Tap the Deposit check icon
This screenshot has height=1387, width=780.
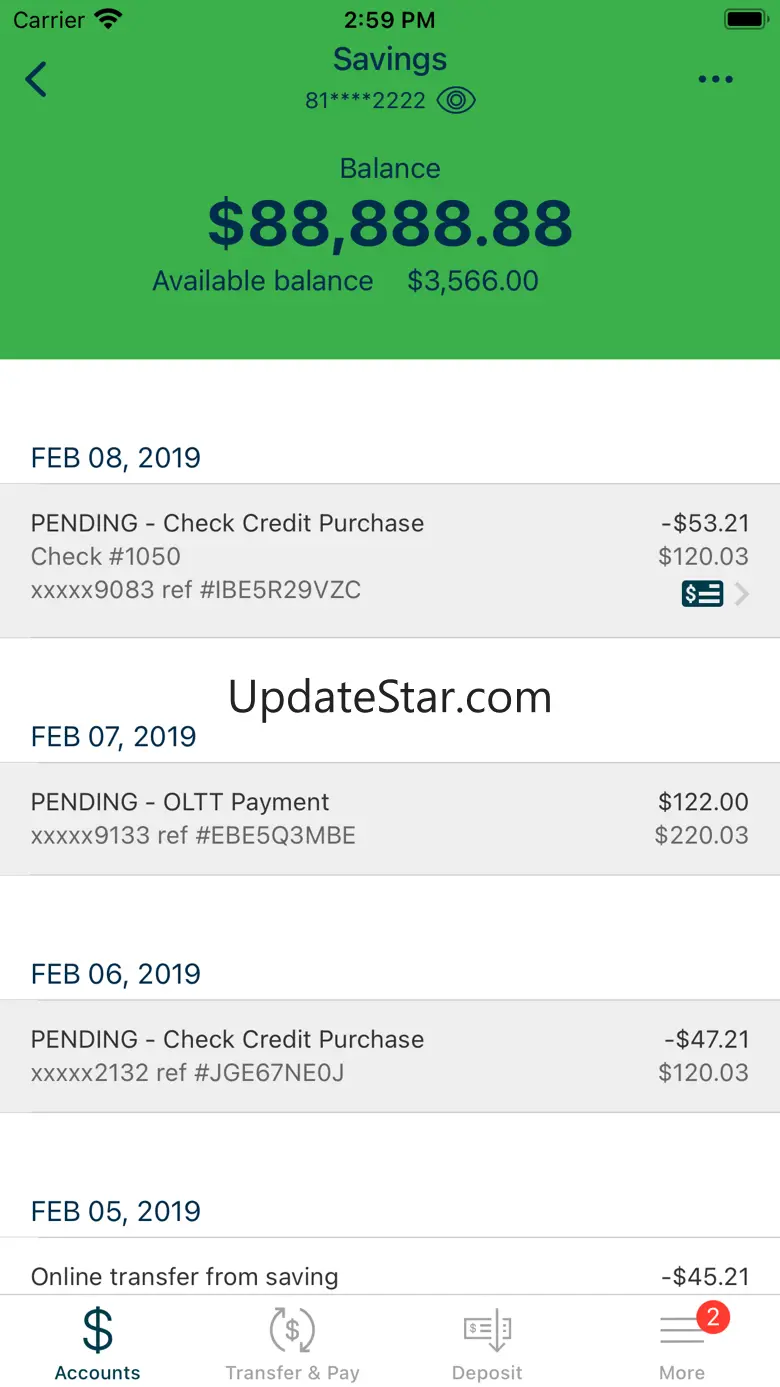pyautogui.click(x=487, y=1330)
